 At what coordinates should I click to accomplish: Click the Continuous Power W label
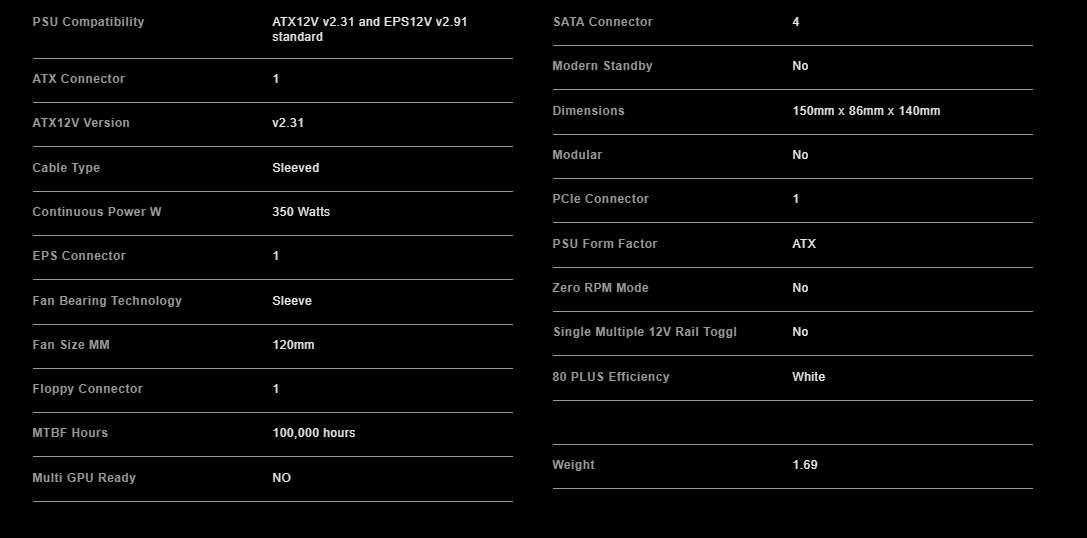tap(96, 212)
